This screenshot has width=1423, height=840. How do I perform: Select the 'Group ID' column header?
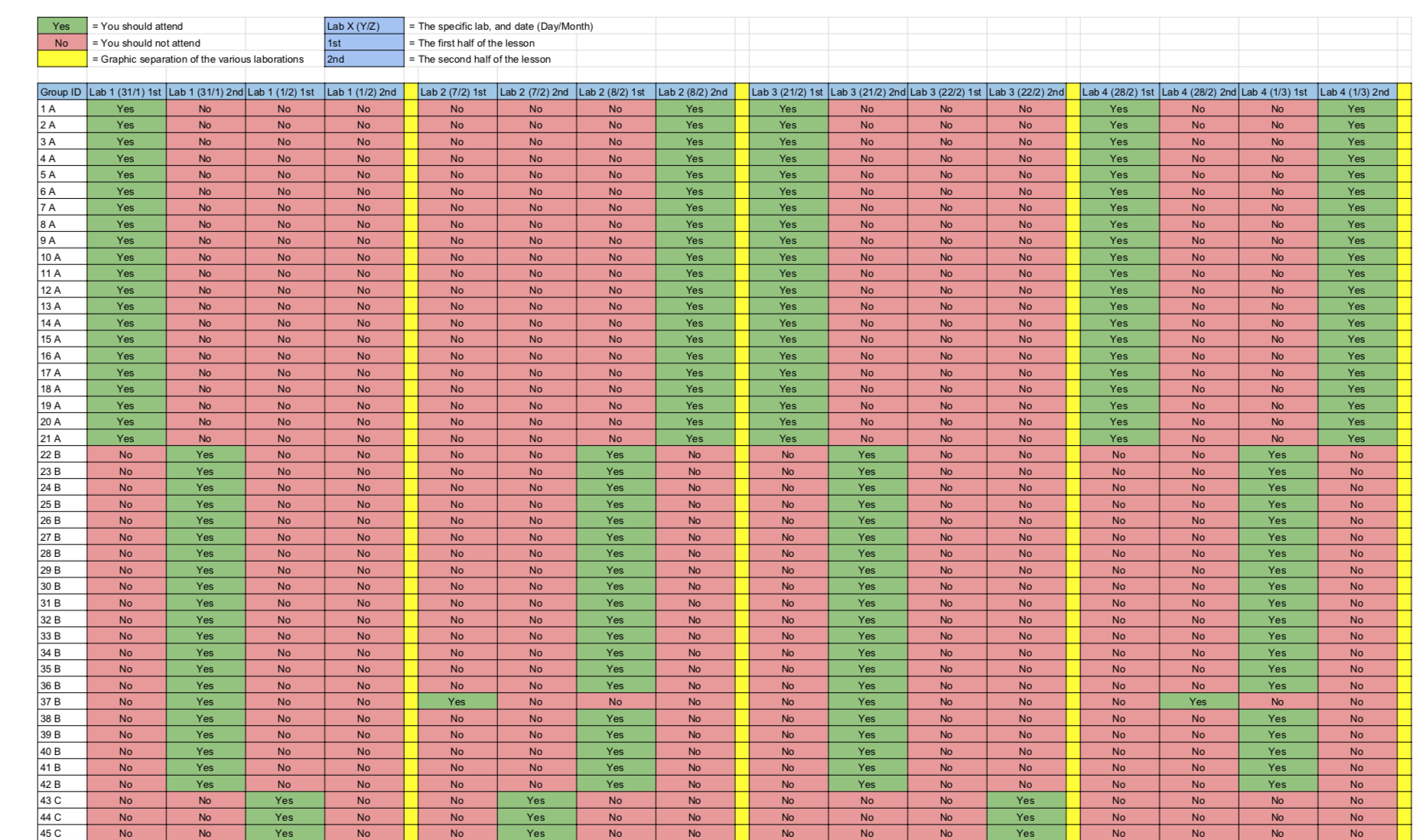coord(61,92)
